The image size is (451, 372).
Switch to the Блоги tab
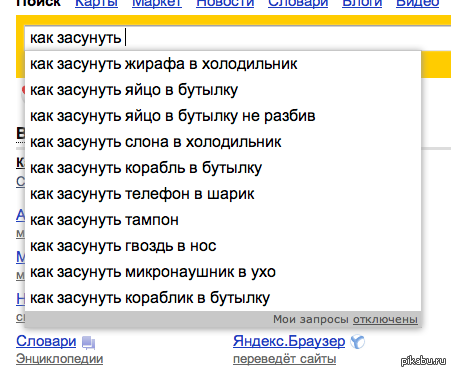tap(362, 3)
